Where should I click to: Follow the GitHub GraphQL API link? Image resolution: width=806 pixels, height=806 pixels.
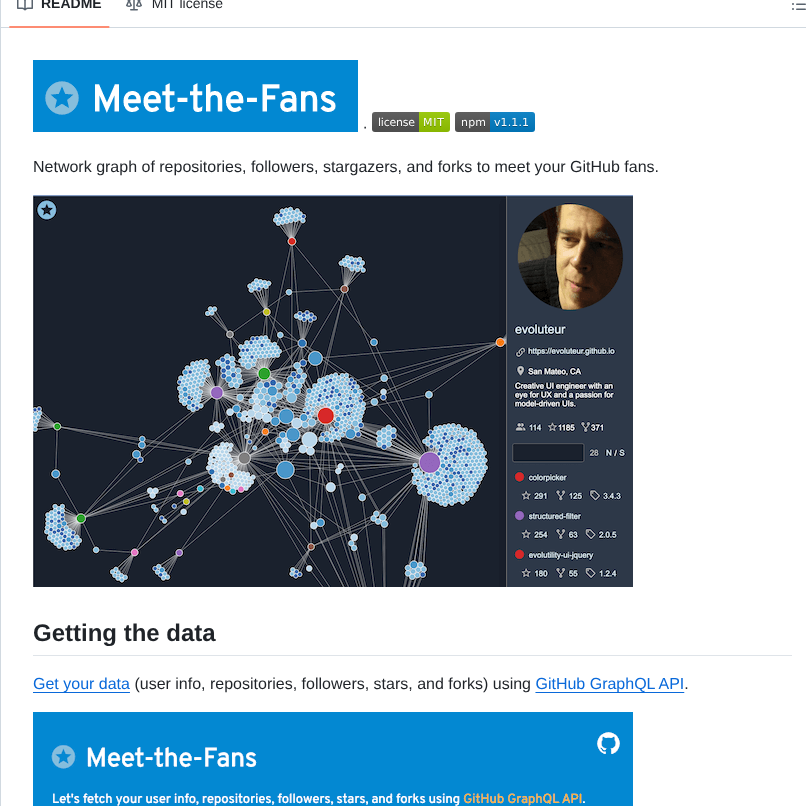coord(609,683)
